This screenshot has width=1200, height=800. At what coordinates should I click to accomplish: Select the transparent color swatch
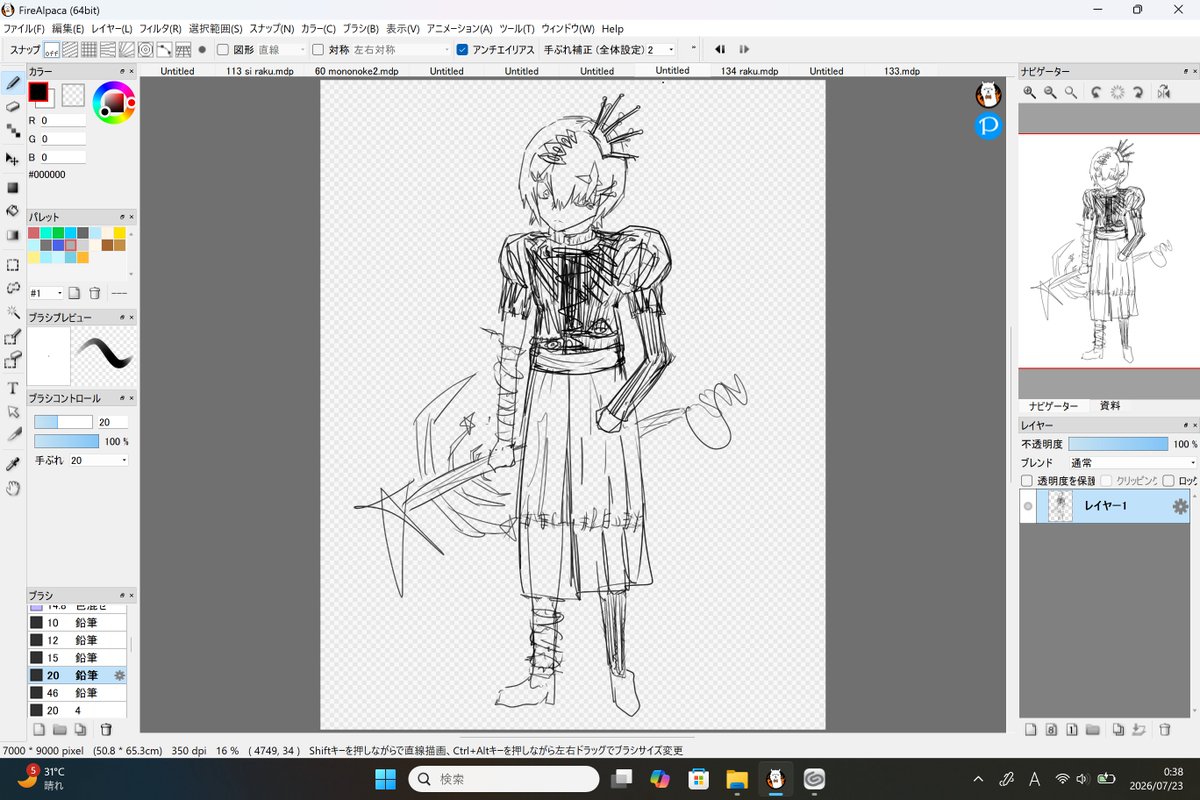(x=72, y=95)
